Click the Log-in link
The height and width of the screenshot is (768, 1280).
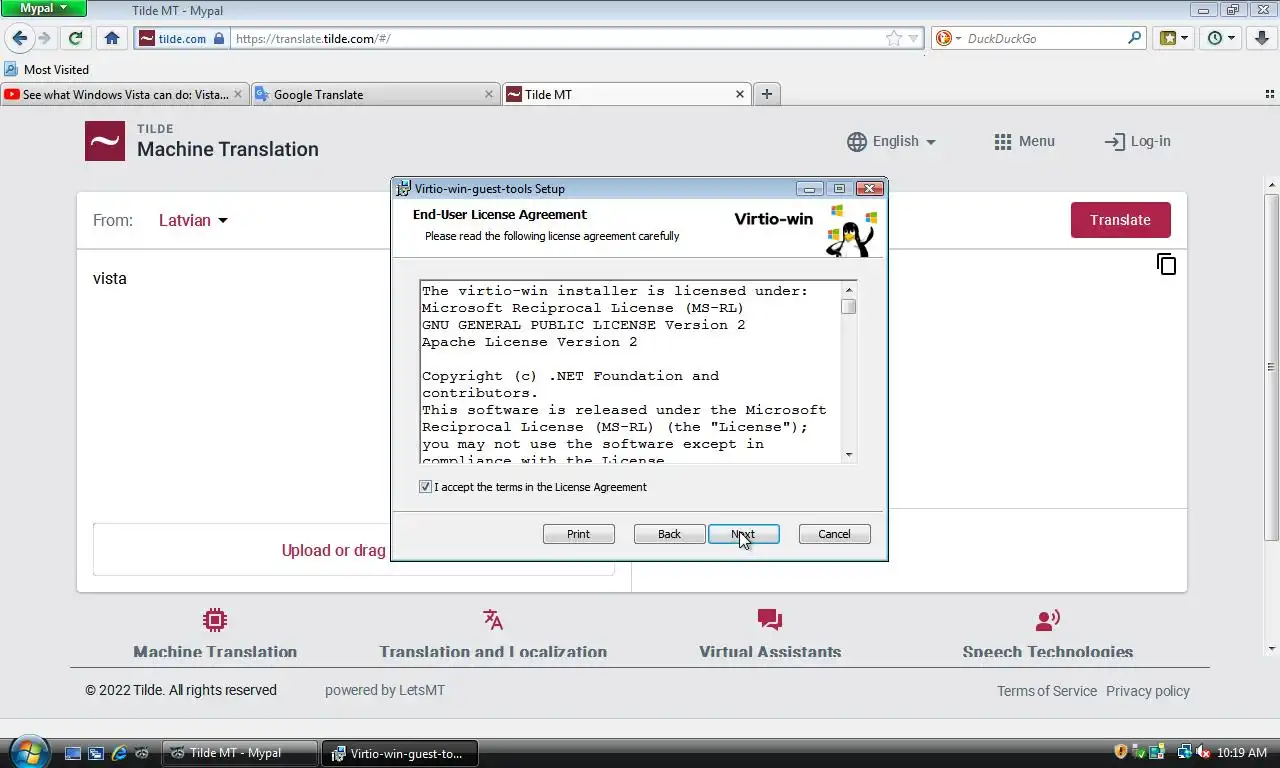[1137, 141]
